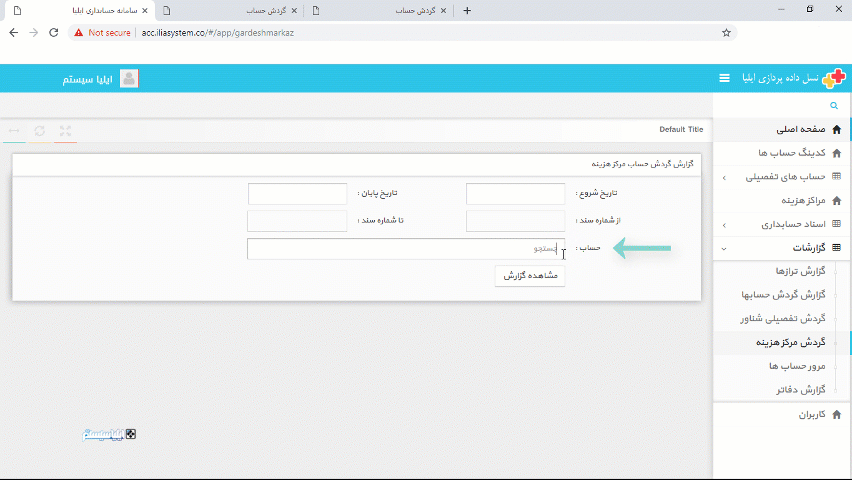Image resolution: width=852 pixels, height=480 pixels.
Task: Click the user avatar icon in header
Action: pyautogui.click(x=129, y=78)
